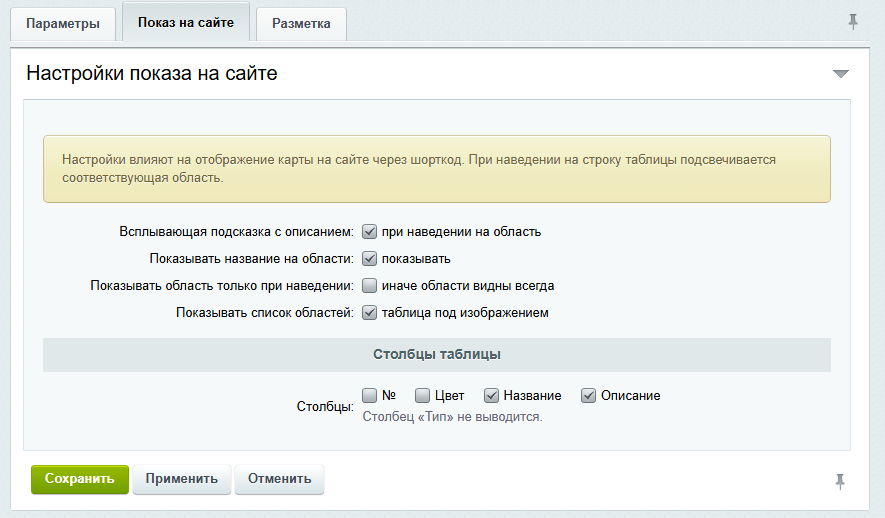
Task: Click the pin icon beside the tabs
Action: click(853, 22)
